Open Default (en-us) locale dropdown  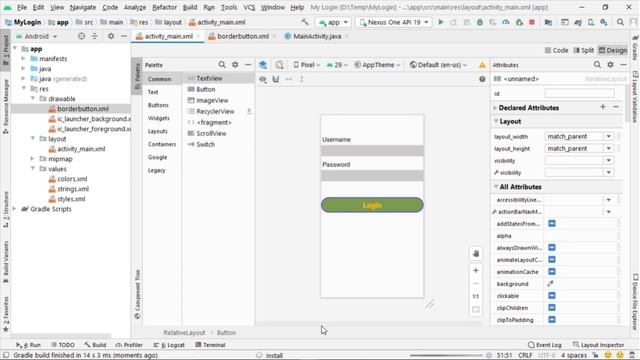point(438,65)
